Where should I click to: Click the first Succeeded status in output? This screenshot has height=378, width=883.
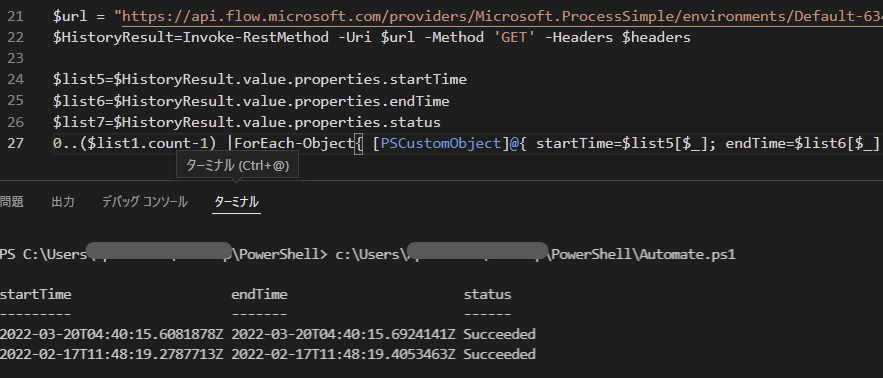tap(500, 334)
